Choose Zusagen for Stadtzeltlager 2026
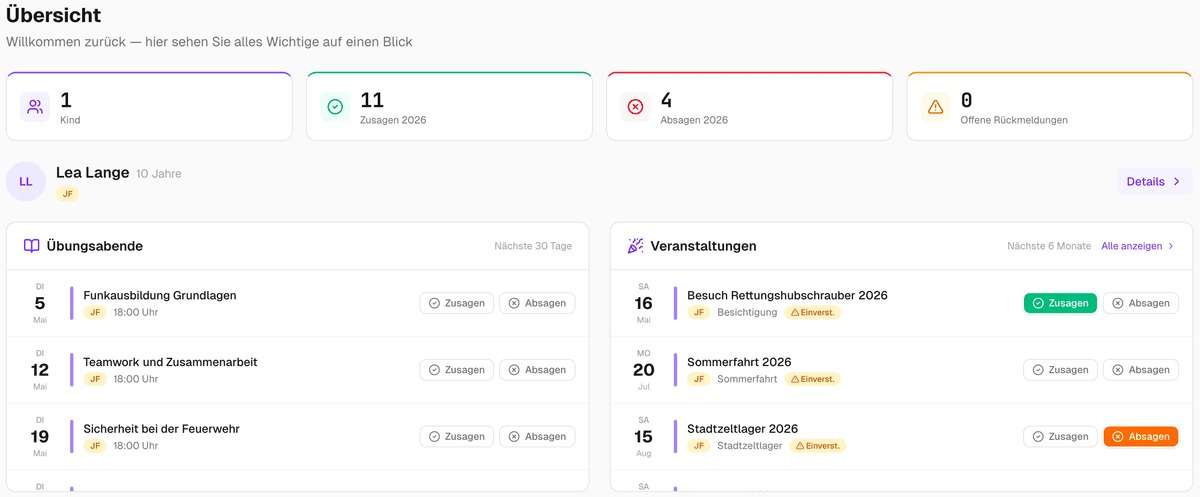Screen dimensions: 1200x497 tap(1060, 437)
